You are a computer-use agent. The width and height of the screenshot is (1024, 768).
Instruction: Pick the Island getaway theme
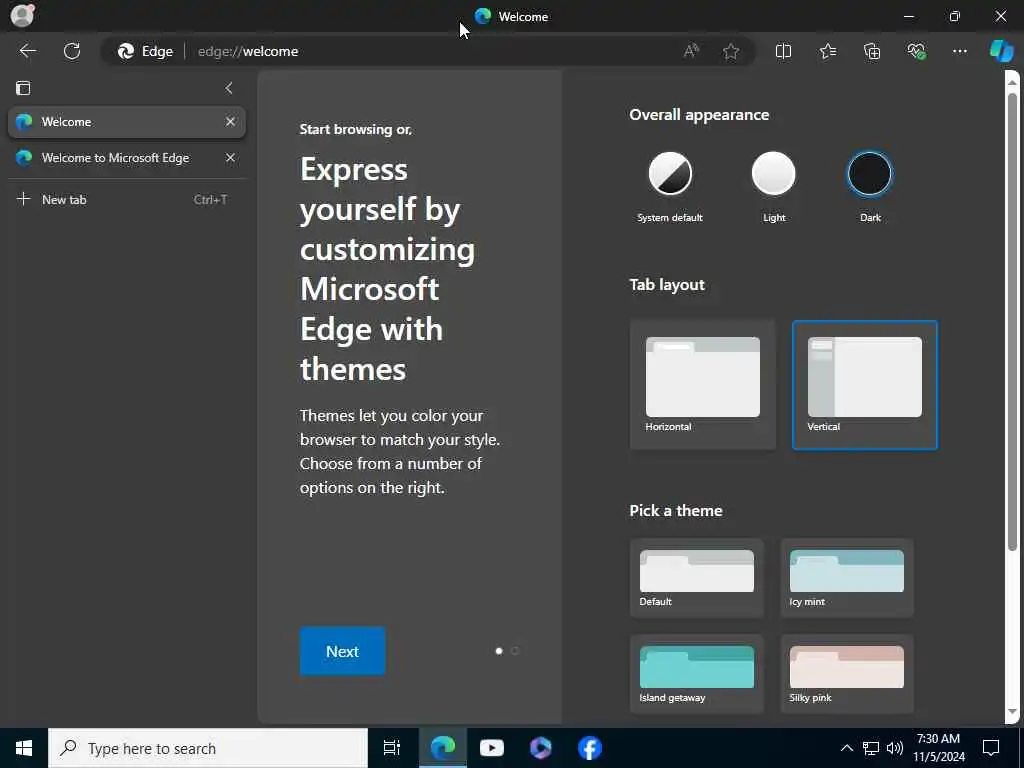click(x=697, y=674)
